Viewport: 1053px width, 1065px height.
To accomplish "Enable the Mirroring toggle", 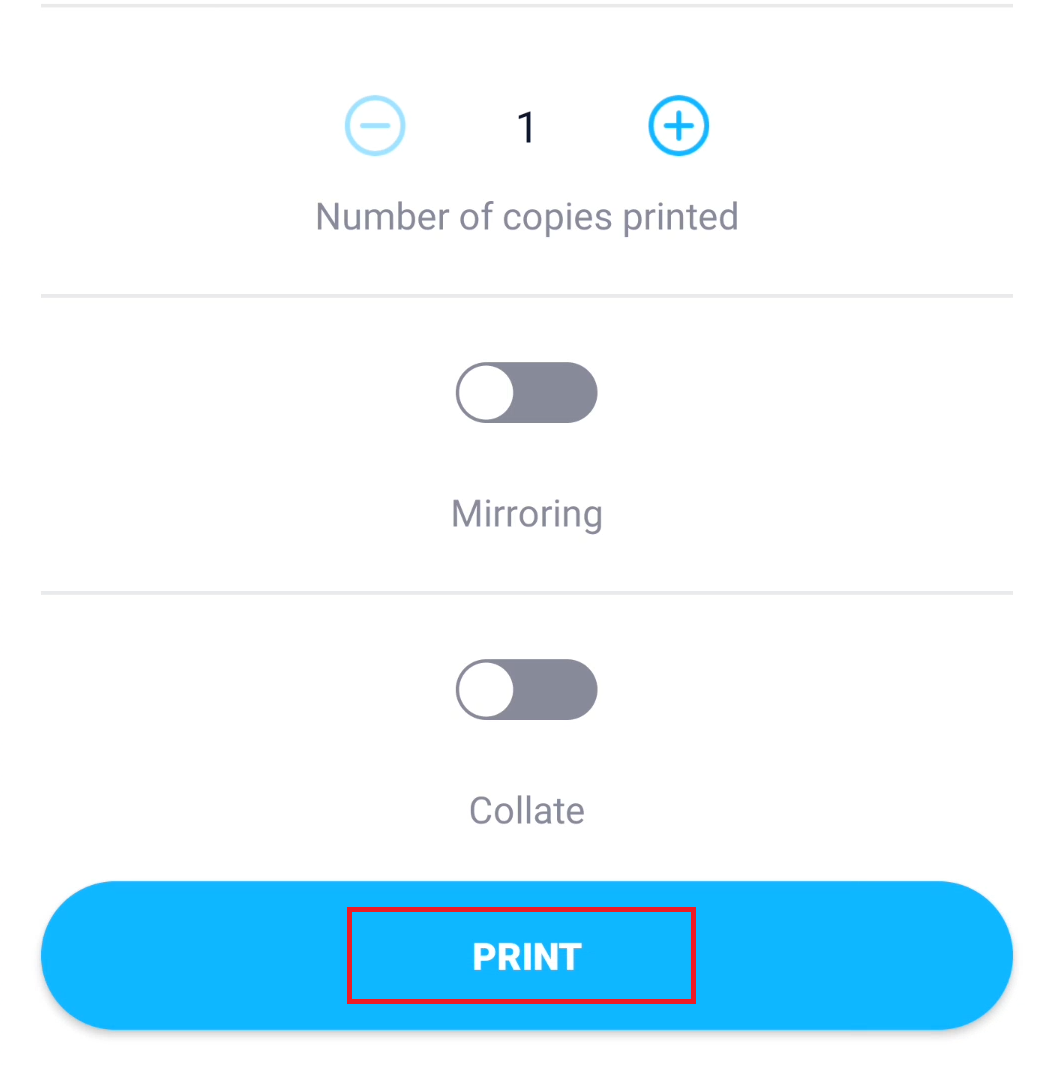I will click(x=526, y=392).
